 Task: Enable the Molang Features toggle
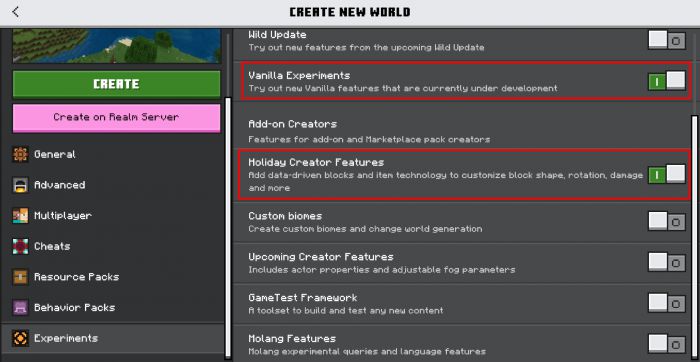point(667,345)
